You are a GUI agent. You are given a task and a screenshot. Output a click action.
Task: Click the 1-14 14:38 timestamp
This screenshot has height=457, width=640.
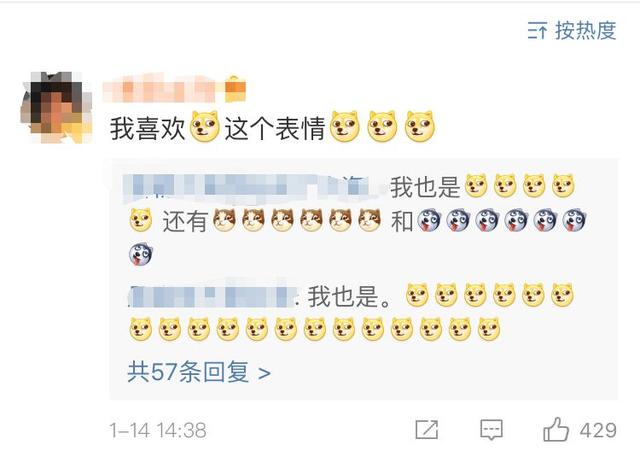click(158, 431)
